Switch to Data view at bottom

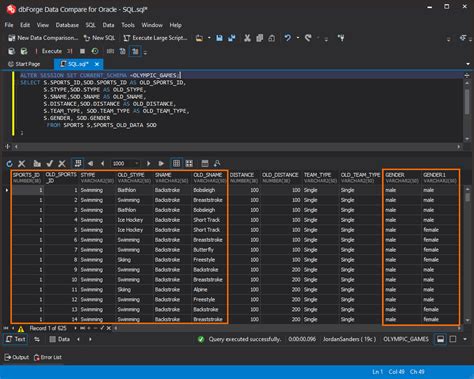(x=60, y=339)
